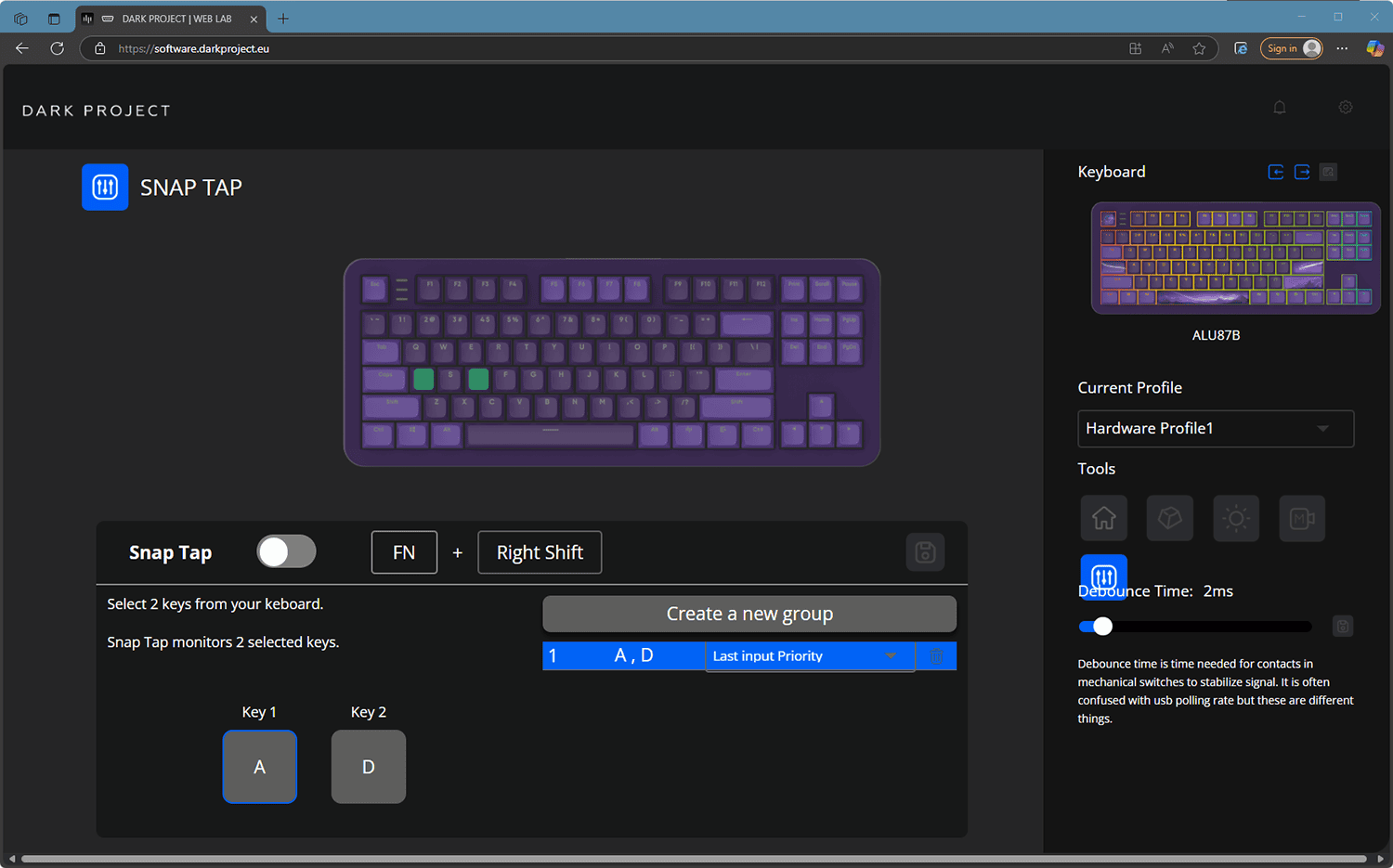
Task: Add this page to favorites star
Action: [x=1199, y=48]
